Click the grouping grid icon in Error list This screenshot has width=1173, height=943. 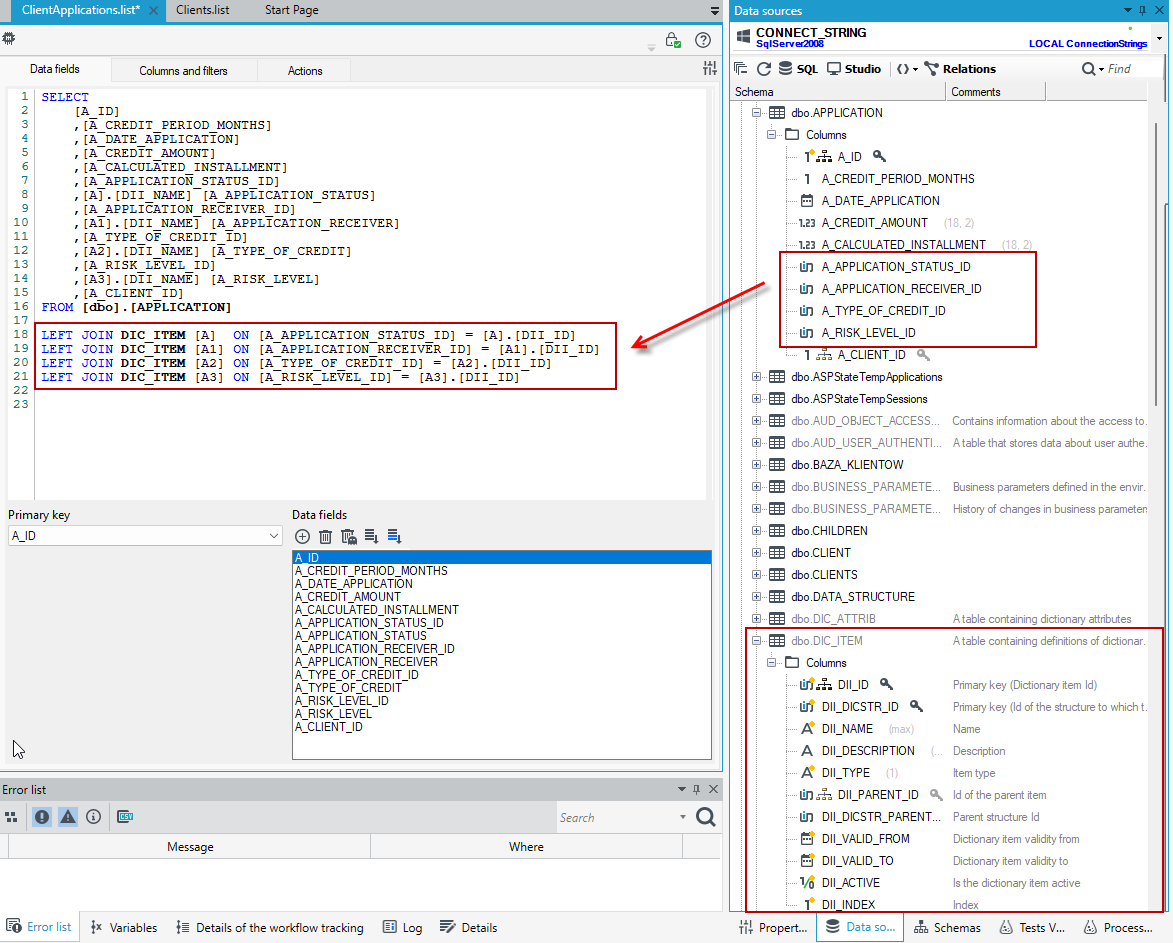tap(11, 817)
